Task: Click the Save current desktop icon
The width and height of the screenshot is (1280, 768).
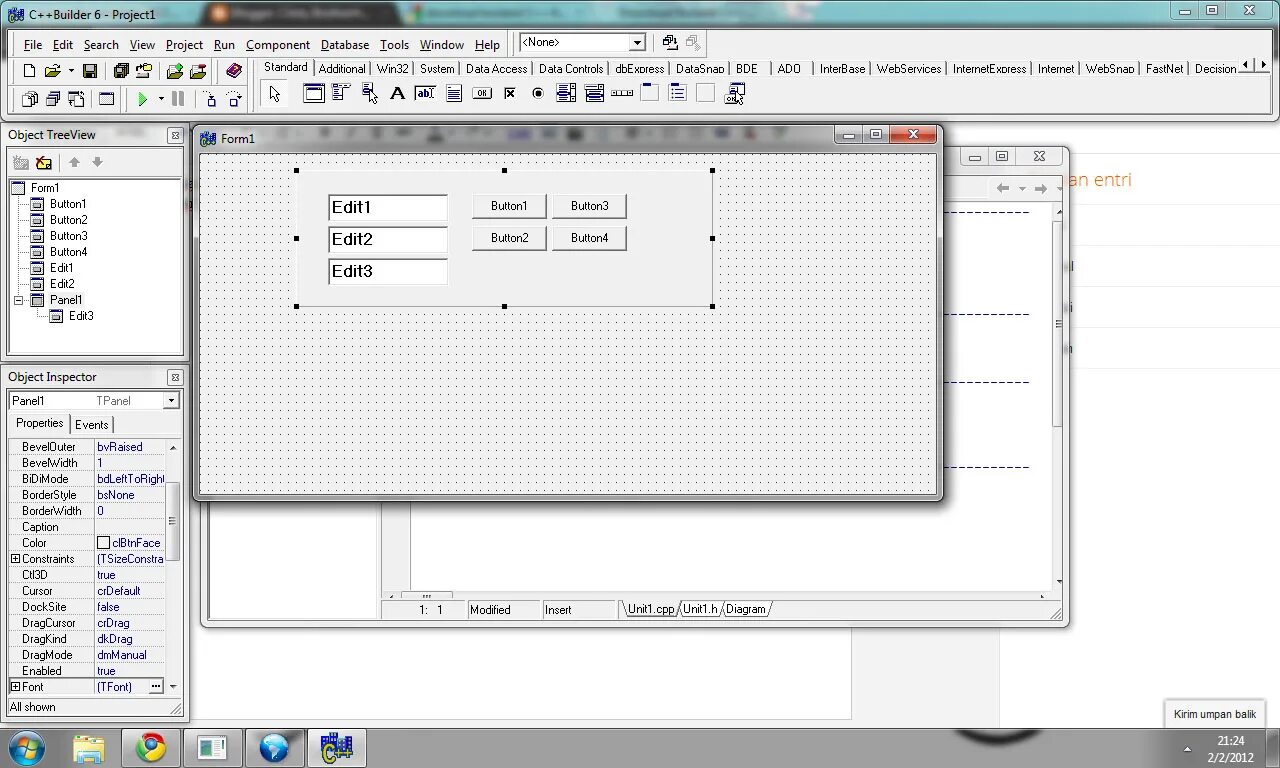Action: click(x=670, y=42)
